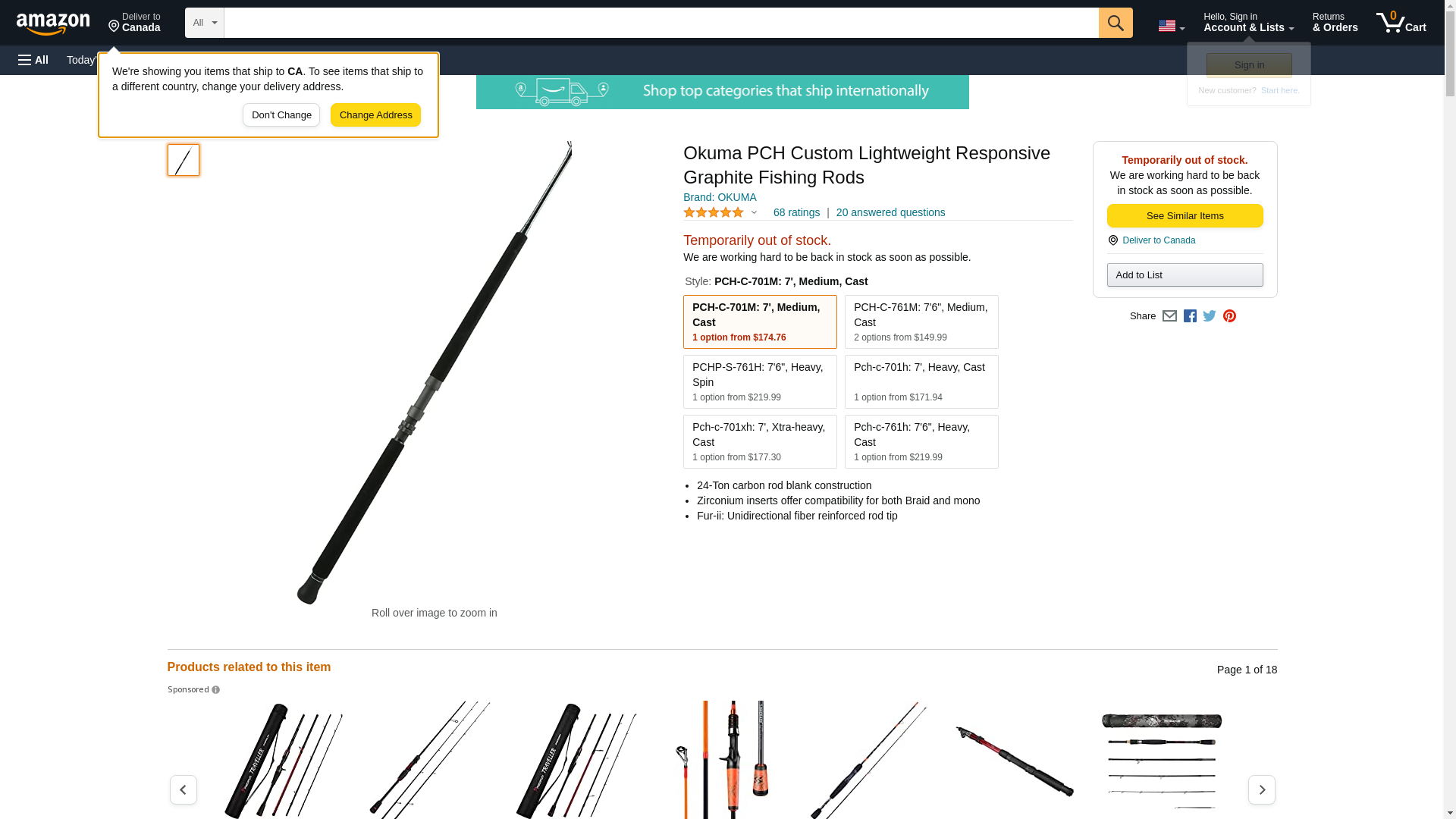
Task: Open Returns & Orders
Action: coord(1335,23)
